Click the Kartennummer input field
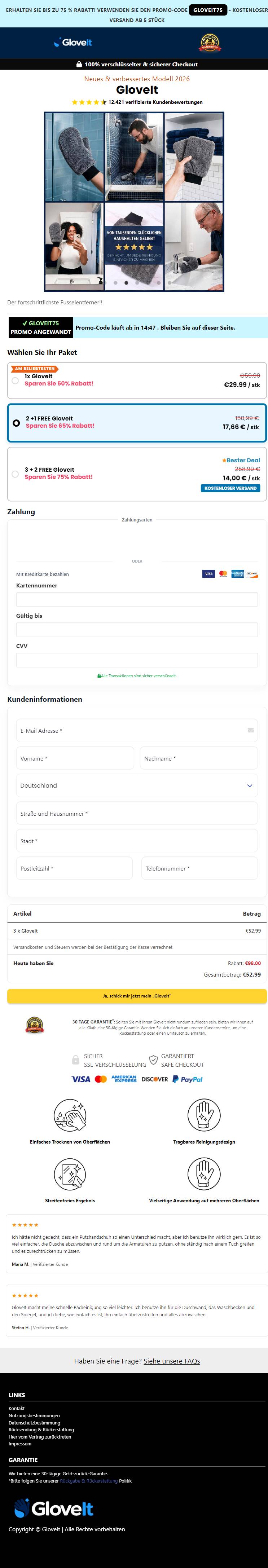This screenshot has width=268, height=1568. point(137,599)
